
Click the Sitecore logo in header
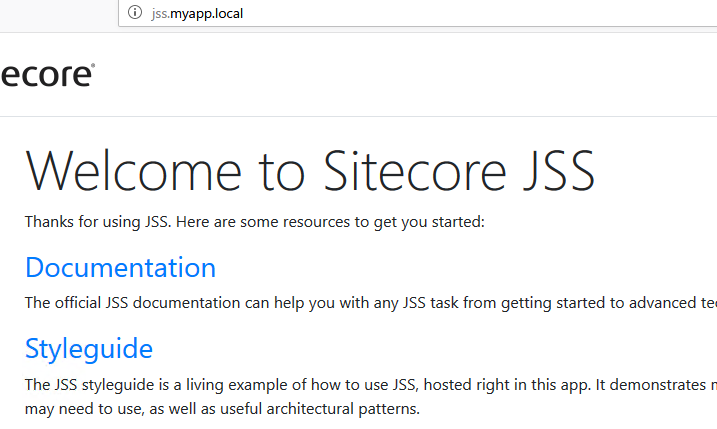click(48, 75)
